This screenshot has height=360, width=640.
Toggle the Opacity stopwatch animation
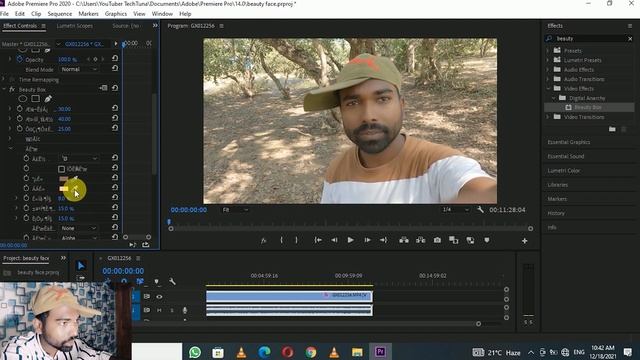pos(20,59)
